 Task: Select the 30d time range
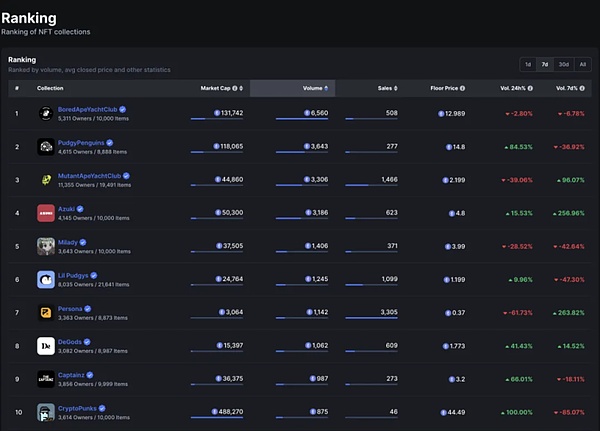[x=564, y=64]
